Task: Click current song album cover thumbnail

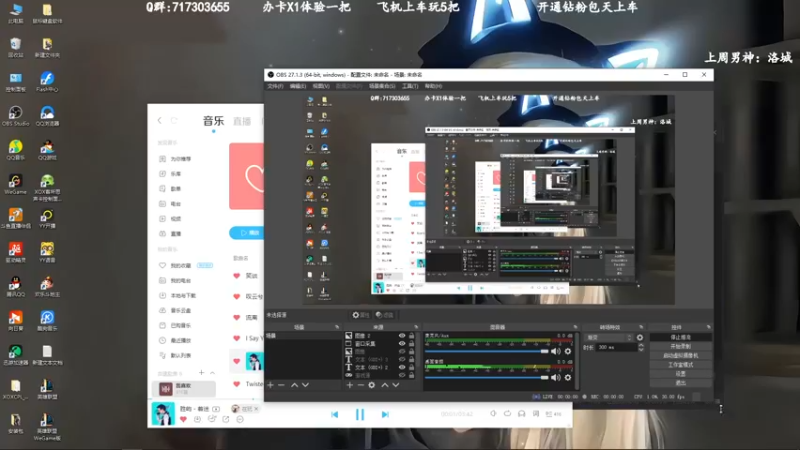Action: point(163,414)
